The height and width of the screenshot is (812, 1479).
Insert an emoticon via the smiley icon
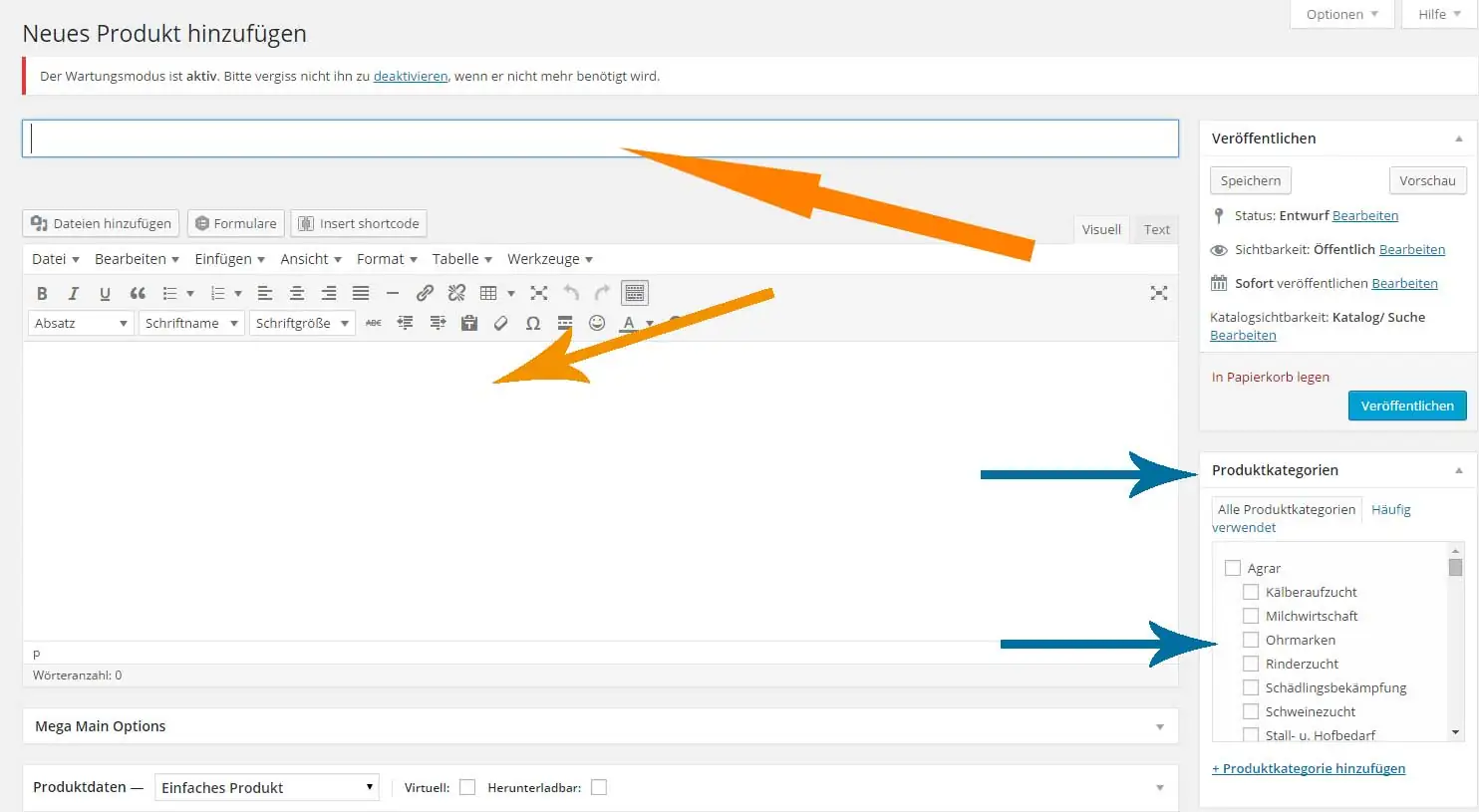pyautogui.click(x=597, y=322)
